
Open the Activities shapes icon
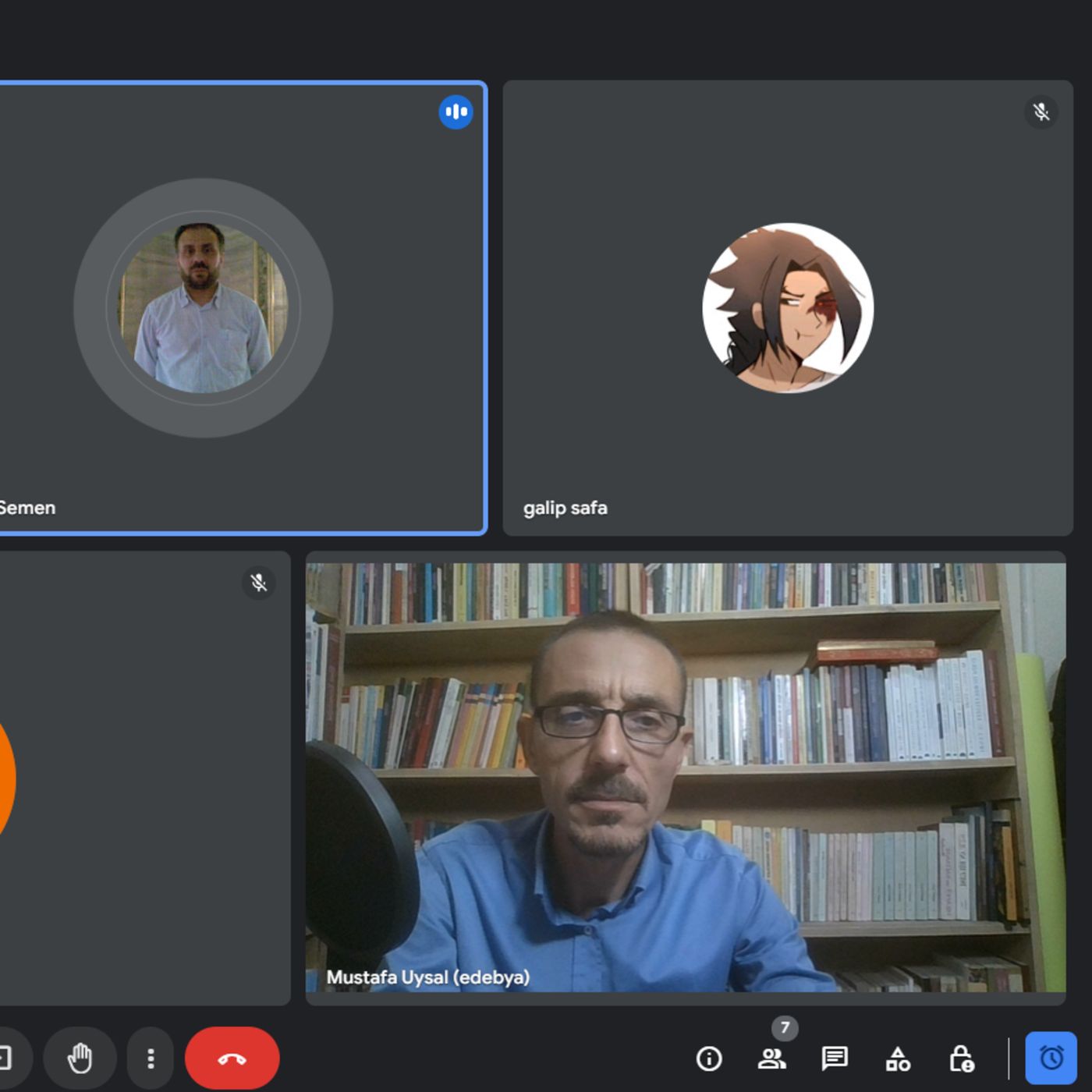coord(898,1058)
